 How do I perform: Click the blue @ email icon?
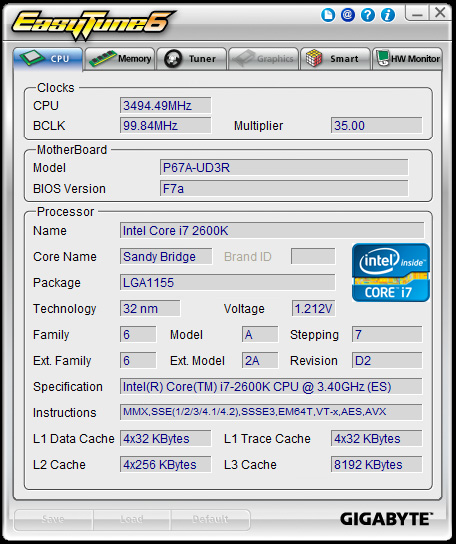point(348,15)
